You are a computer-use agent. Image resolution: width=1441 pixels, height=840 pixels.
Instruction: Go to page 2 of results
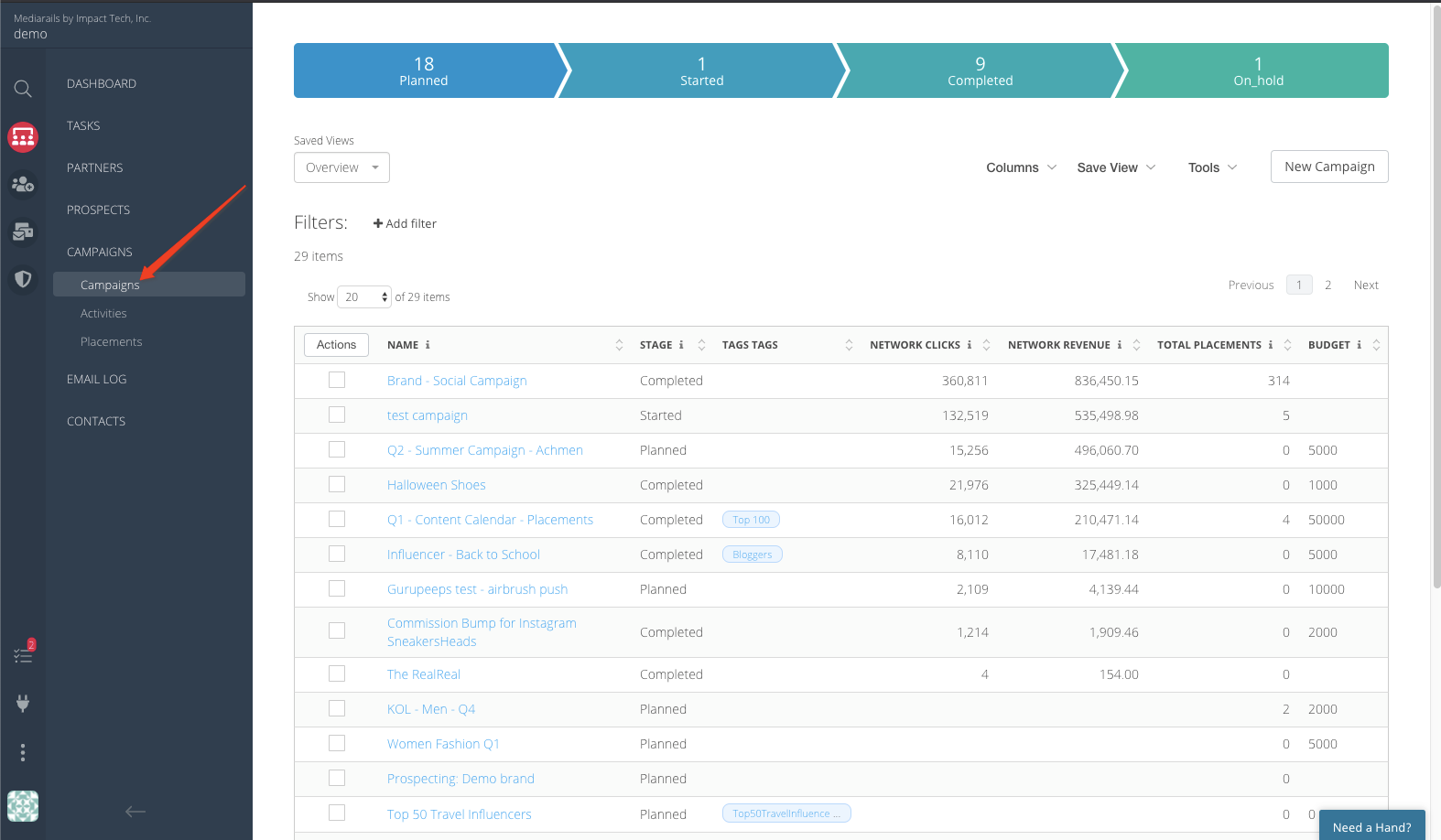tap(1327, 285)
